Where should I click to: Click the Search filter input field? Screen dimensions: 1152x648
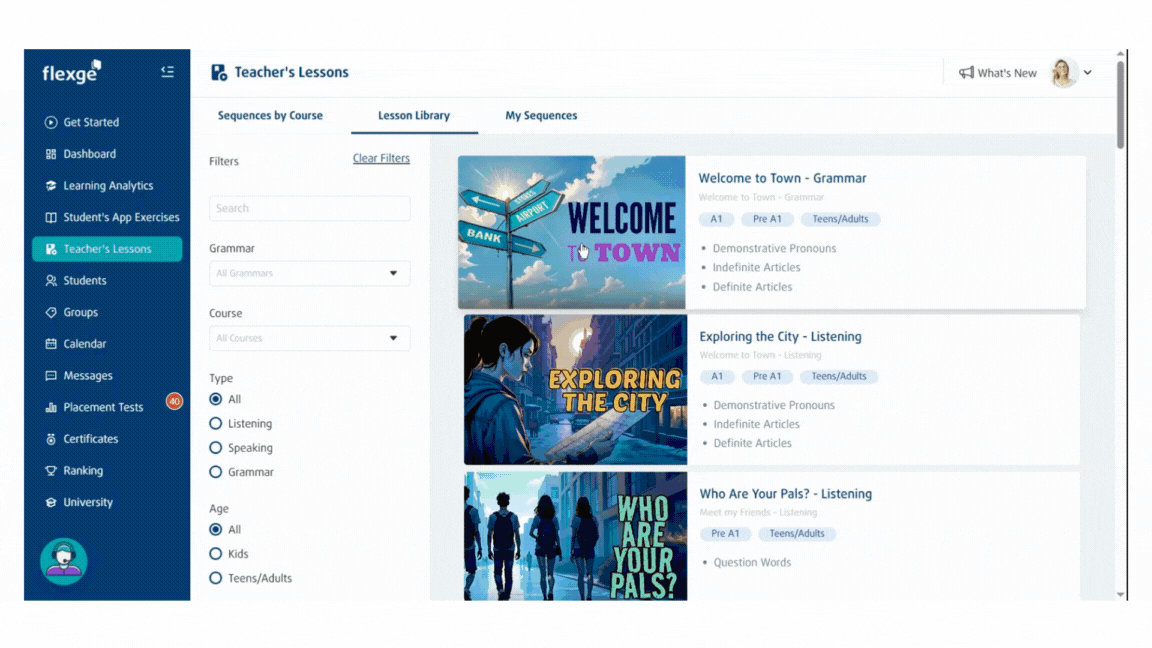click(x=309, y=208)
